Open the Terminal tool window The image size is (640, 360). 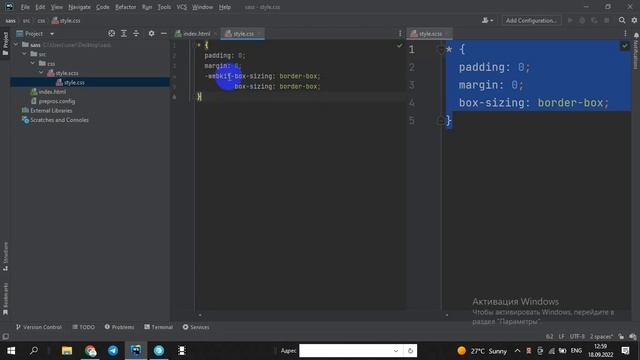[158, 327]
